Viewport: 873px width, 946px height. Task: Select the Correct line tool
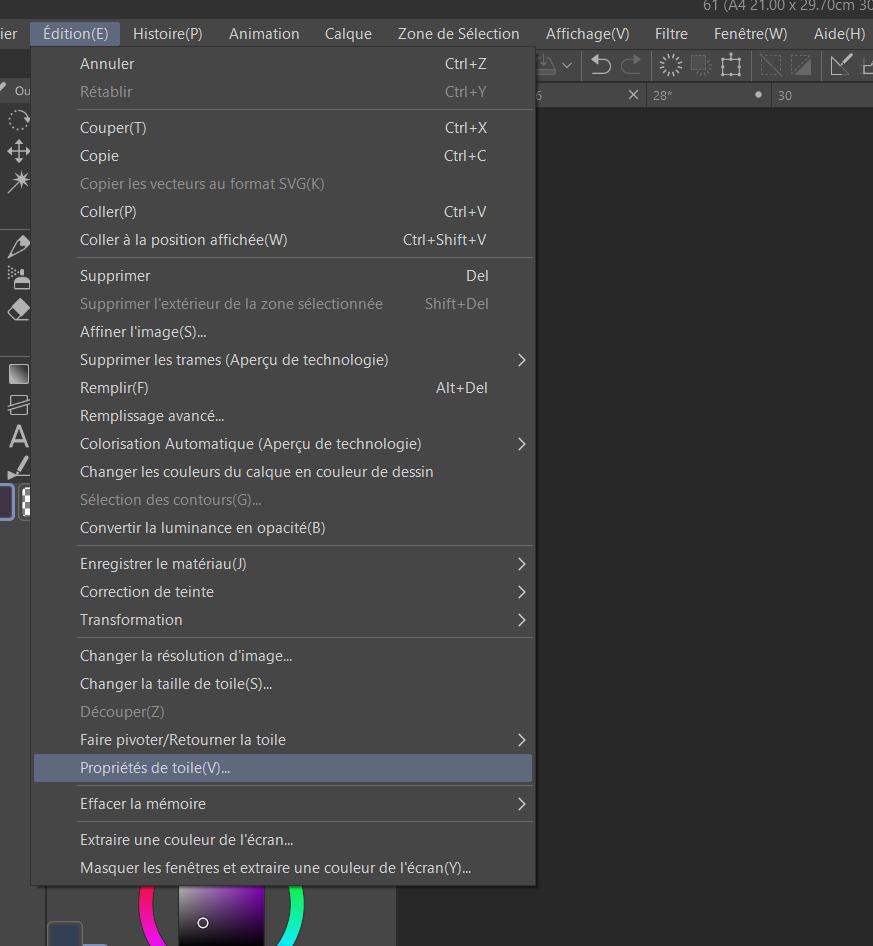(18, 467)
